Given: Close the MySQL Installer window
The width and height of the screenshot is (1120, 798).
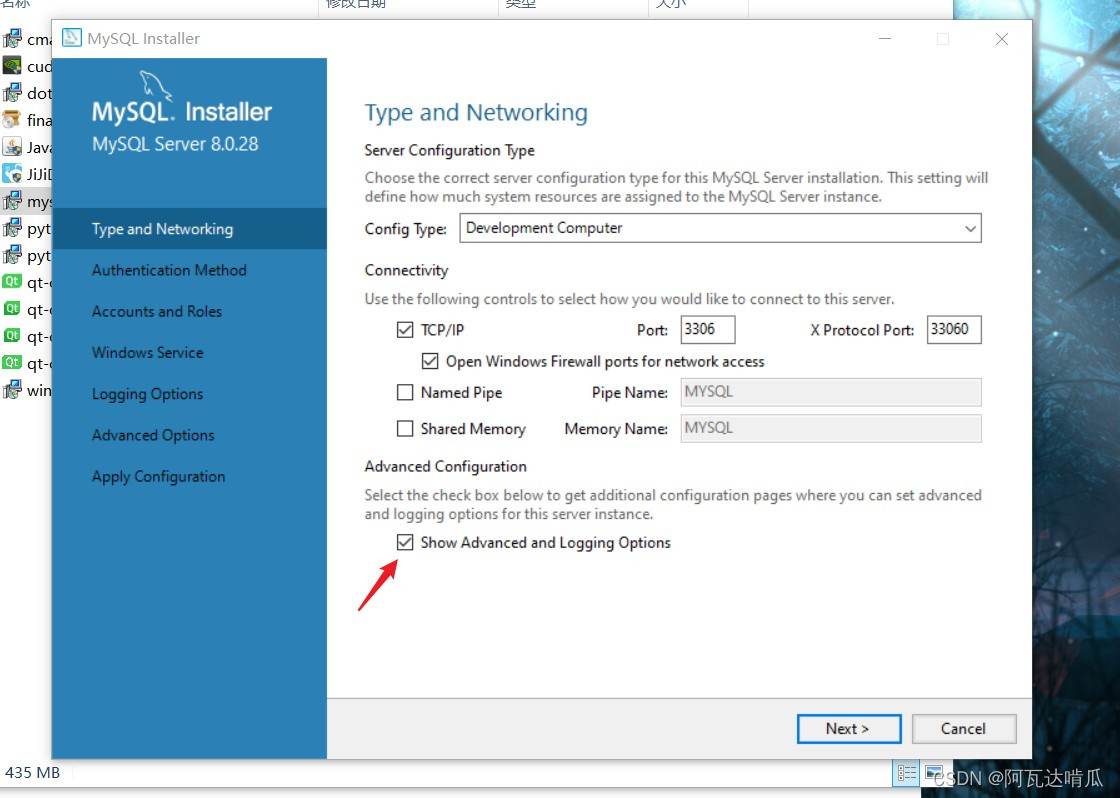Looking at the screenshot, I should [x=1001, y=39].
